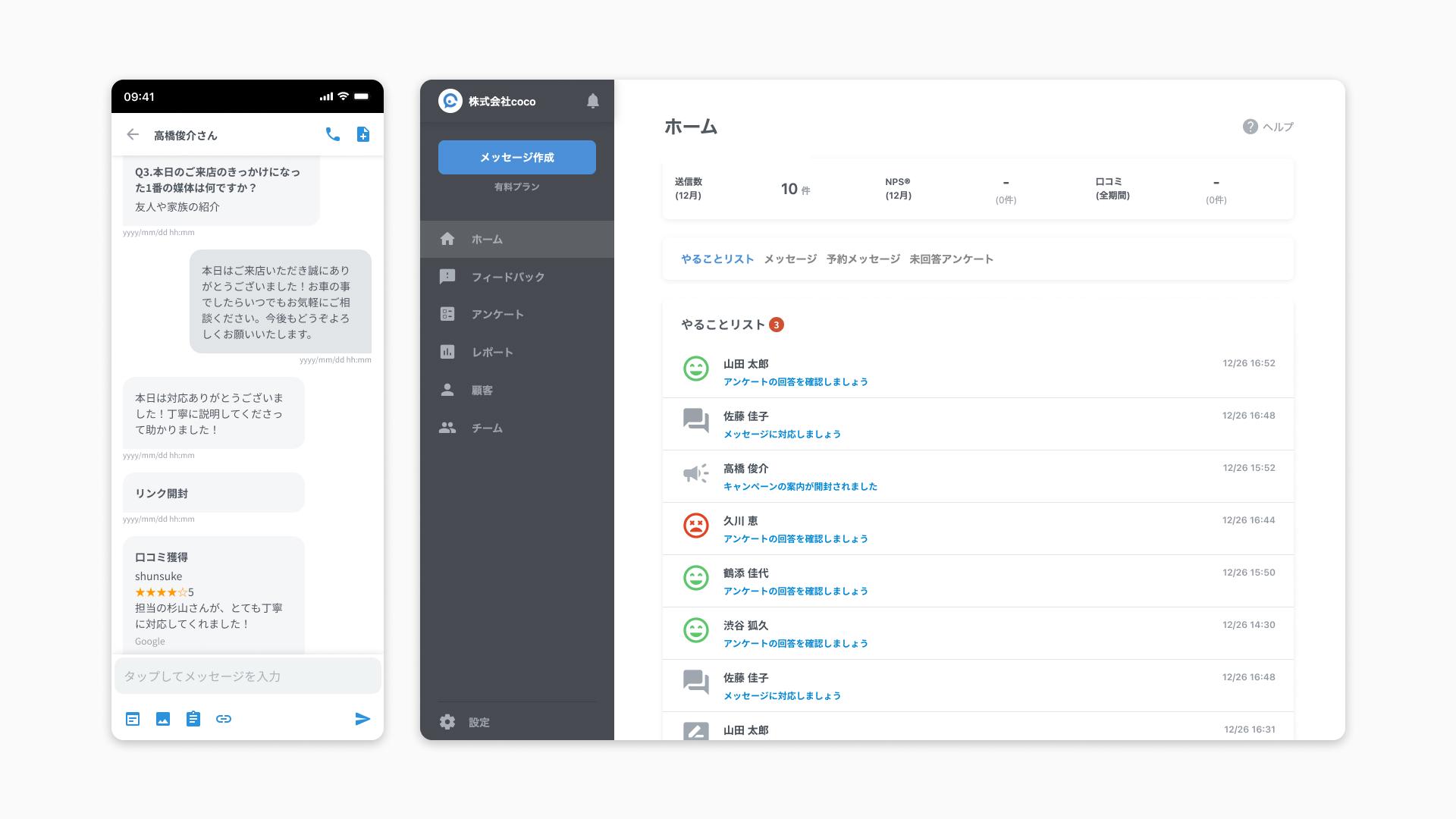Screen dimensions: 1456x819
Task: Tap the send message arrow icon
Action: click(362, 719)
